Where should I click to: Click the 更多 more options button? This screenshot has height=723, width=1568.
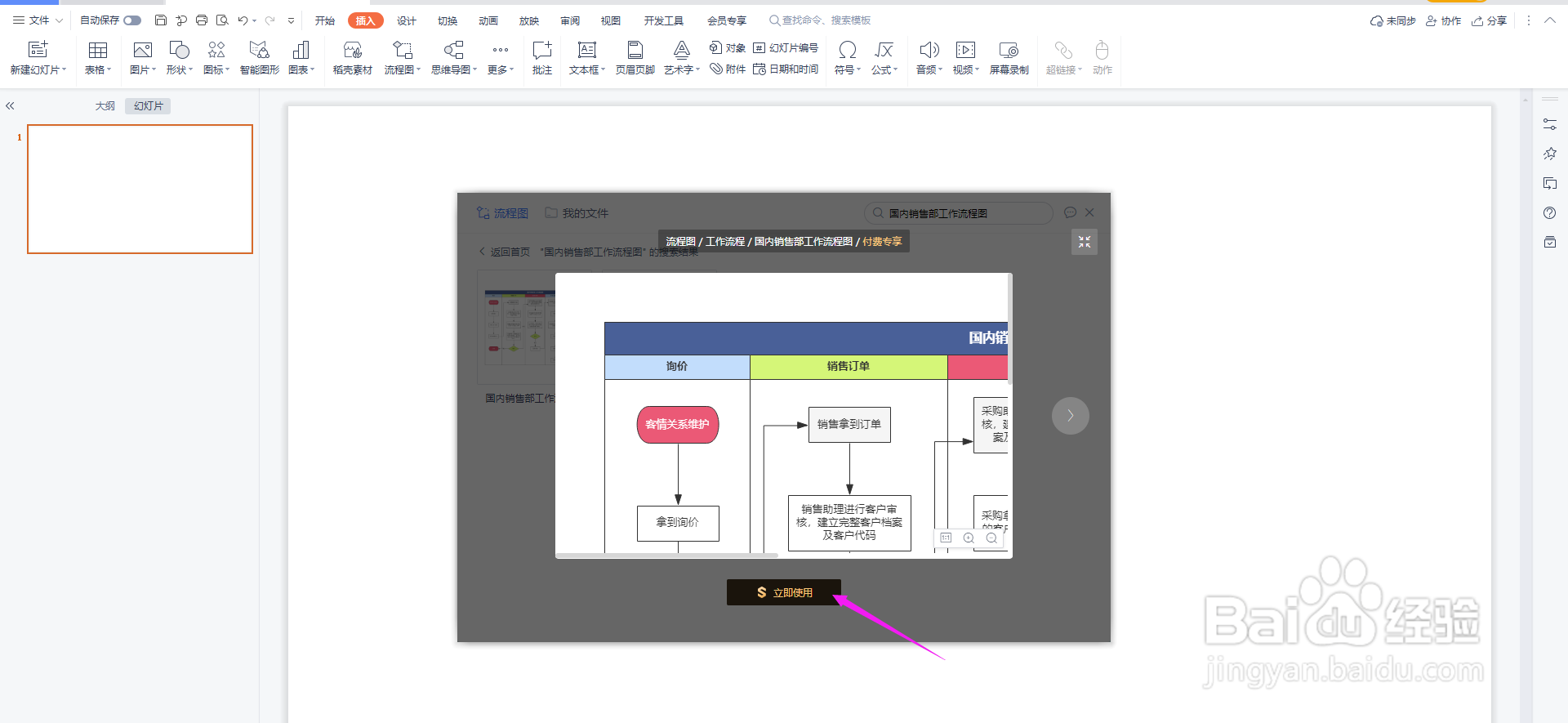point(501,58)
